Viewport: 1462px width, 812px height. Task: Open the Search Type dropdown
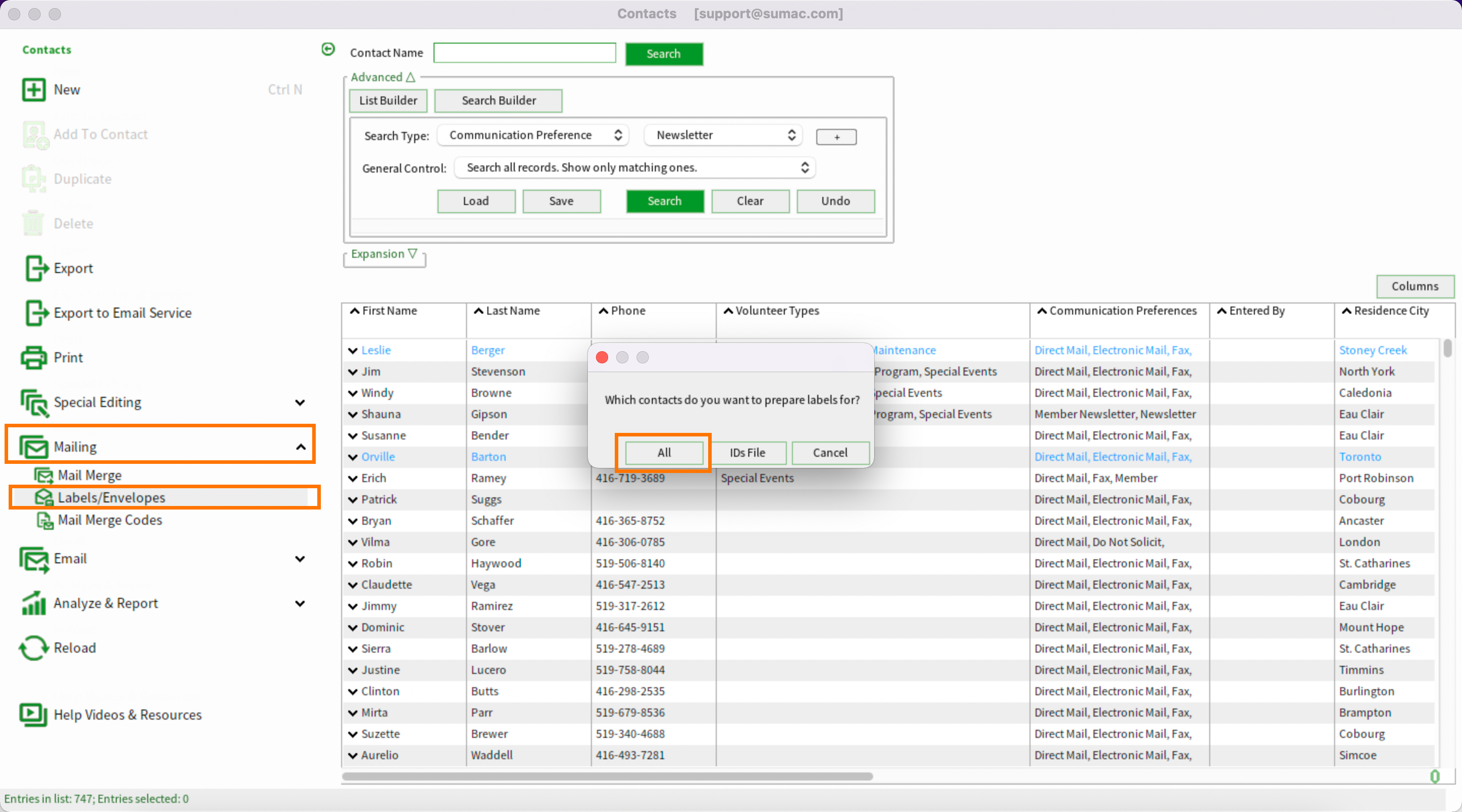coord(534,135)
